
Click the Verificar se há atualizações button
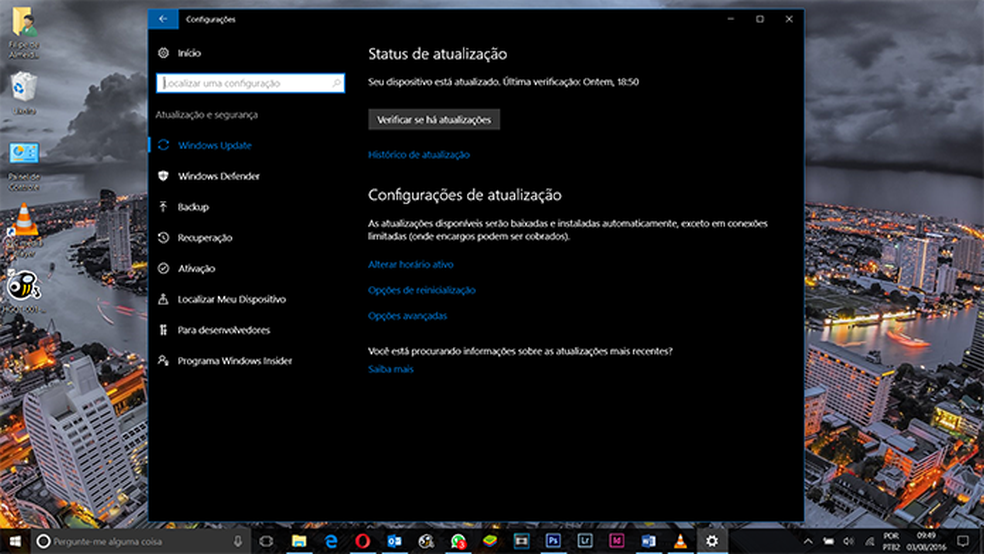pyautogui.click(x=434, y=119)
